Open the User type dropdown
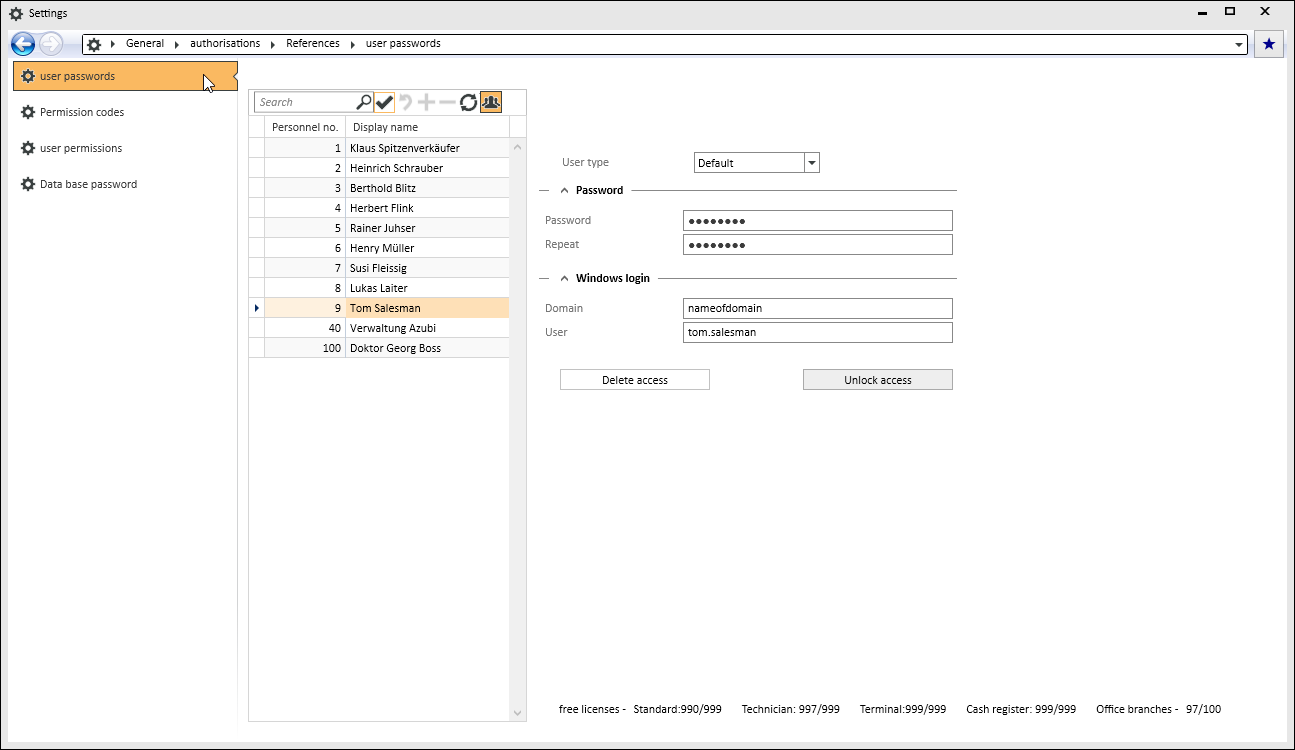1295x750 pixels. (x=811, y=163)
